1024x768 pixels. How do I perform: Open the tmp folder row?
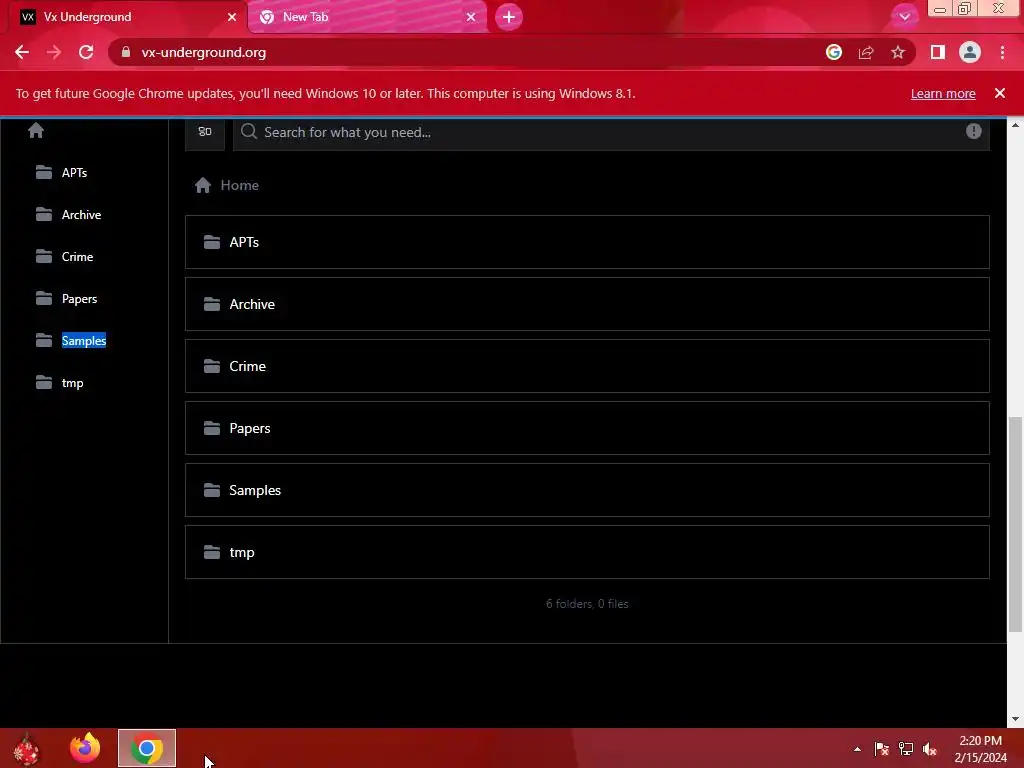pos(587,552)
